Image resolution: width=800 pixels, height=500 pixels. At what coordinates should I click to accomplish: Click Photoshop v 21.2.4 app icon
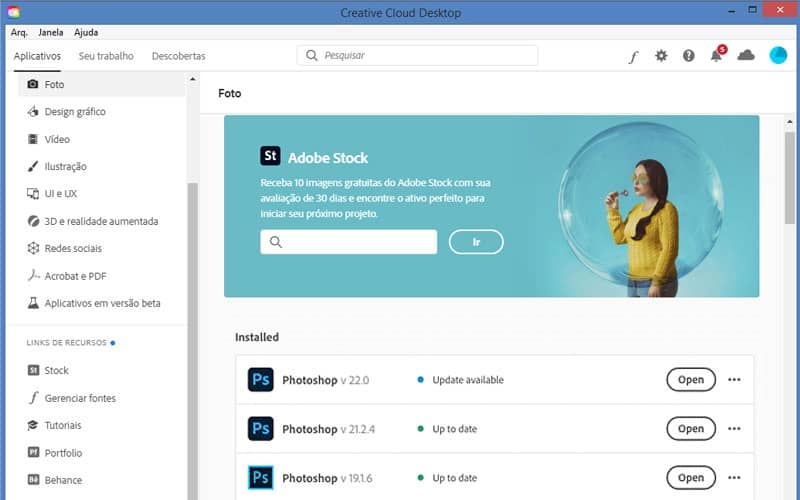(x=260, y=429)
